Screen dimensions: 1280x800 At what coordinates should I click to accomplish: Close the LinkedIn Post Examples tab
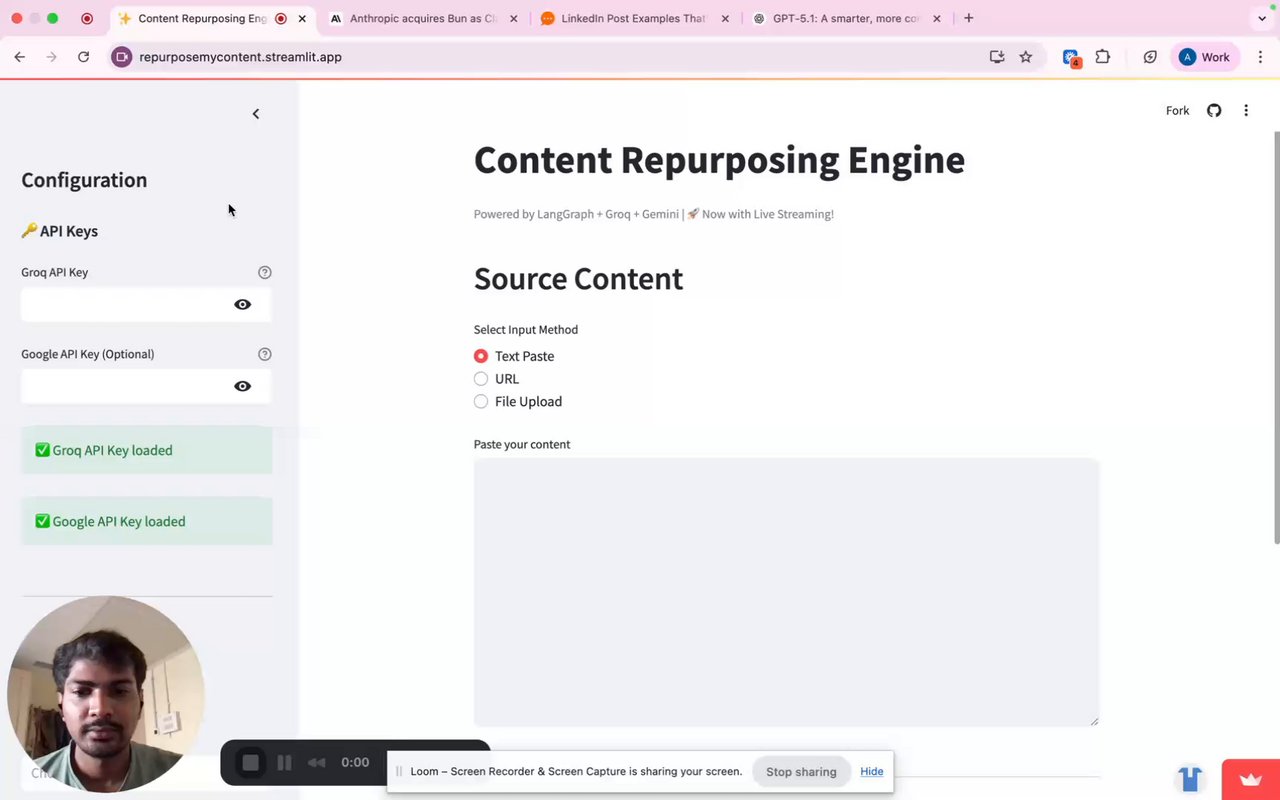point(726,18)
